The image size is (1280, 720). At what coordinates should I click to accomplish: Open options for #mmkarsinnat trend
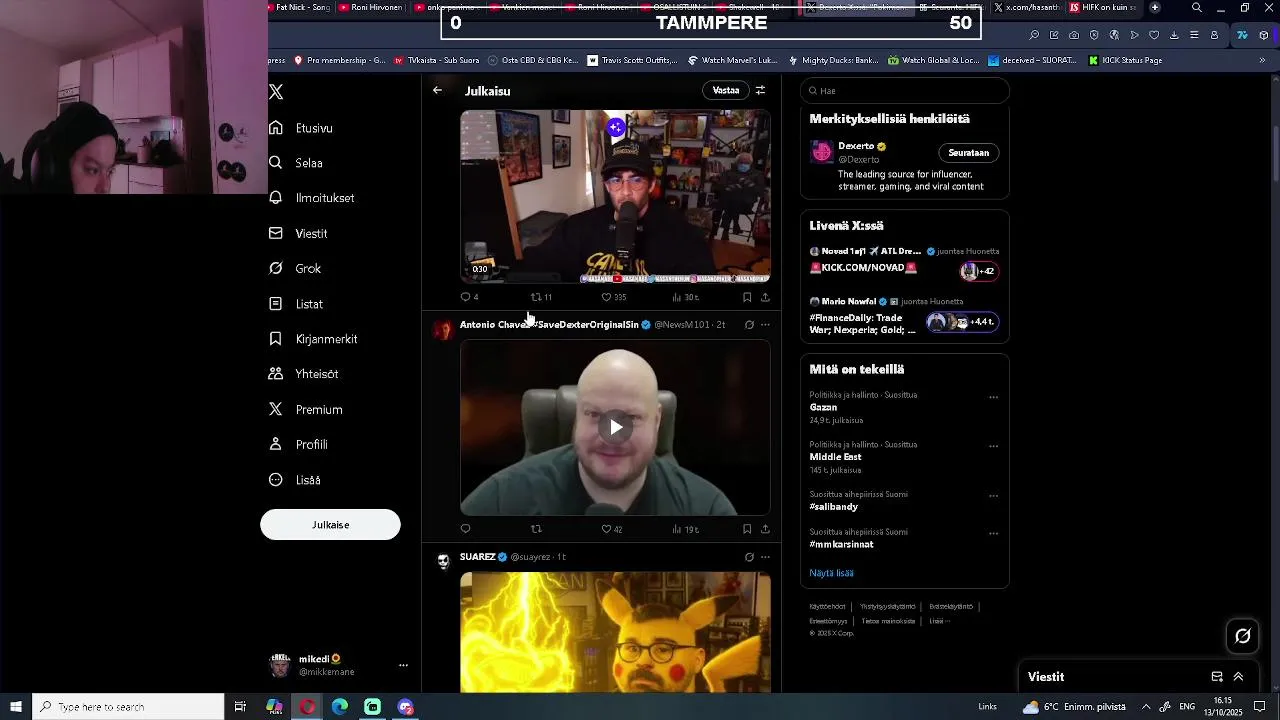[993, 534]
